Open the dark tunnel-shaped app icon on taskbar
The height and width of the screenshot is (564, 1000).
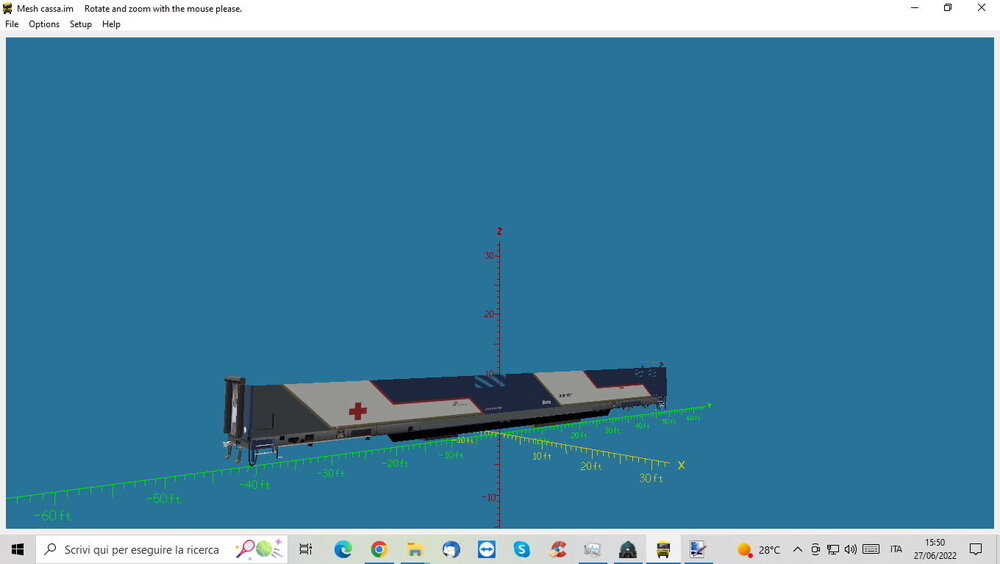pos(628,549)
